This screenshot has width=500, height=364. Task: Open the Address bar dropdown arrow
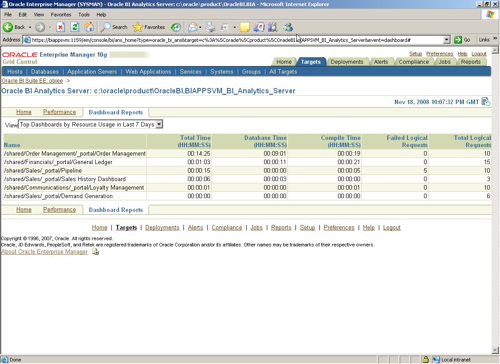tap(447, 40)
